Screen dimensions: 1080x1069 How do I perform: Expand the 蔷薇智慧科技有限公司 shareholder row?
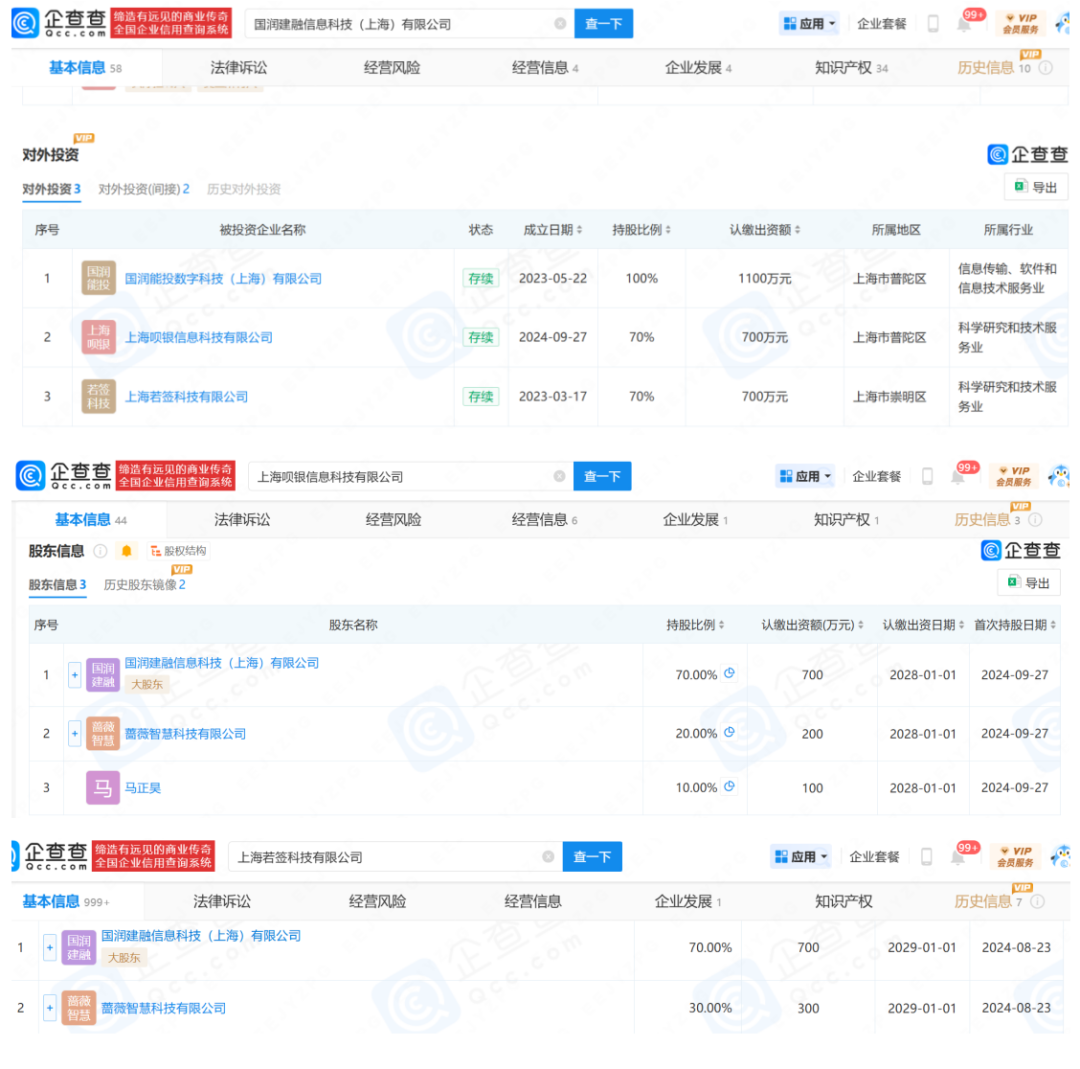75,733
